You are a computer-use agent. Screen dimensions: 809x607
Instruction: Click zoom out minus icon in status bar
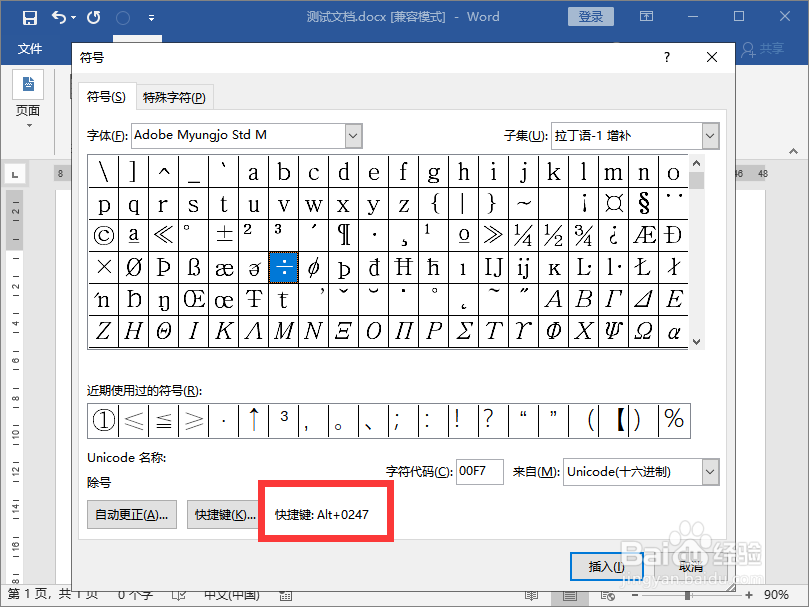click(634, 597)
